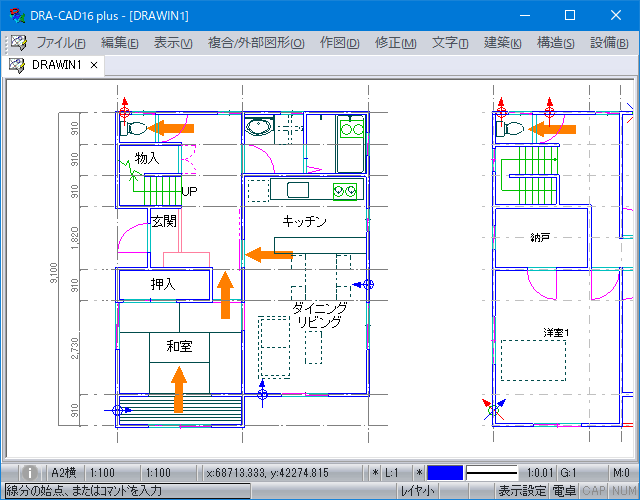
Task: Open the L:1 layer selector
Action: [394, 472]
